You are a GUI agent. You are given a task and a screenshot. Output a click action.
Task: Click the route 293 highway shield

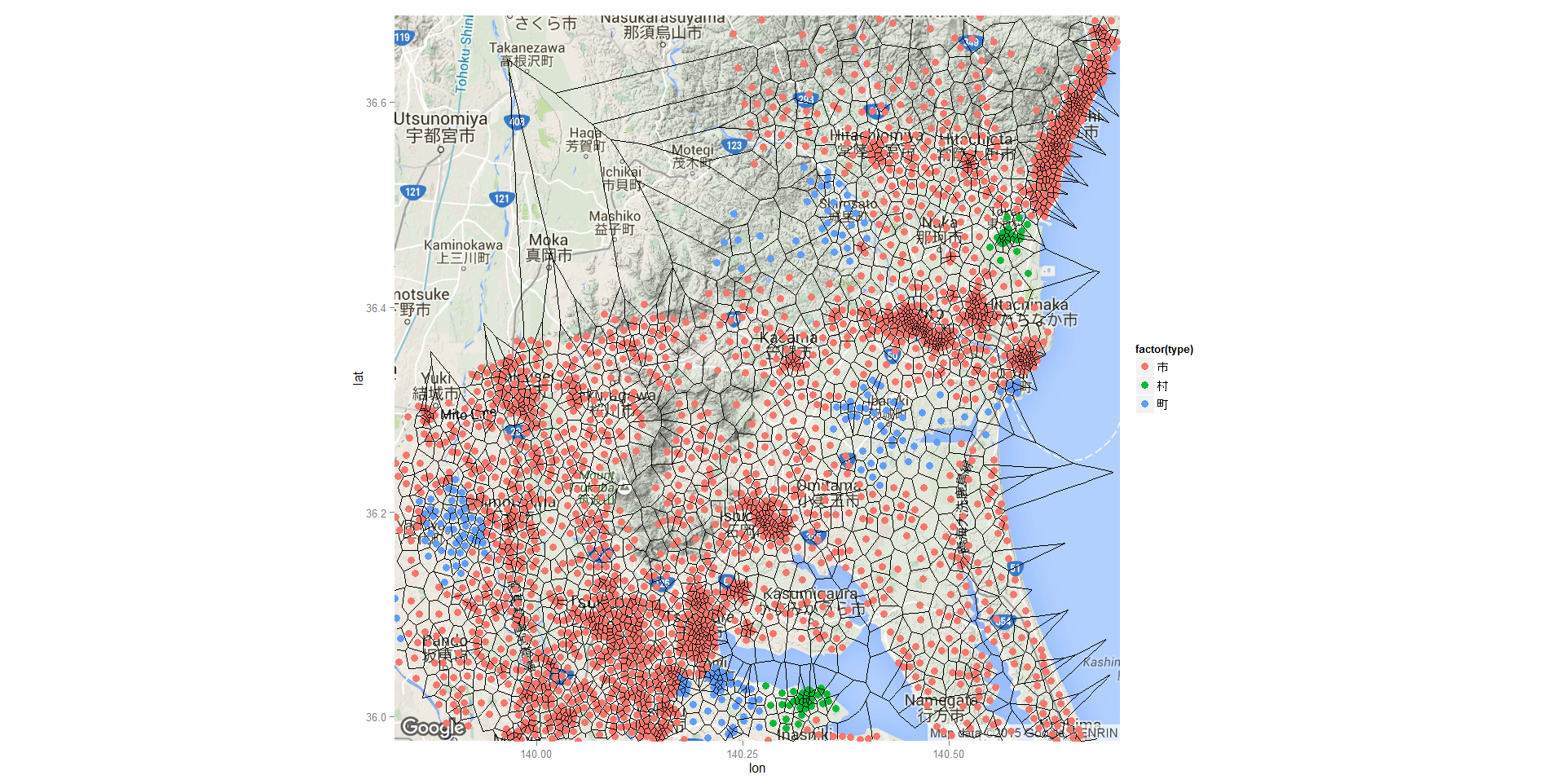(x=805, y=99)
